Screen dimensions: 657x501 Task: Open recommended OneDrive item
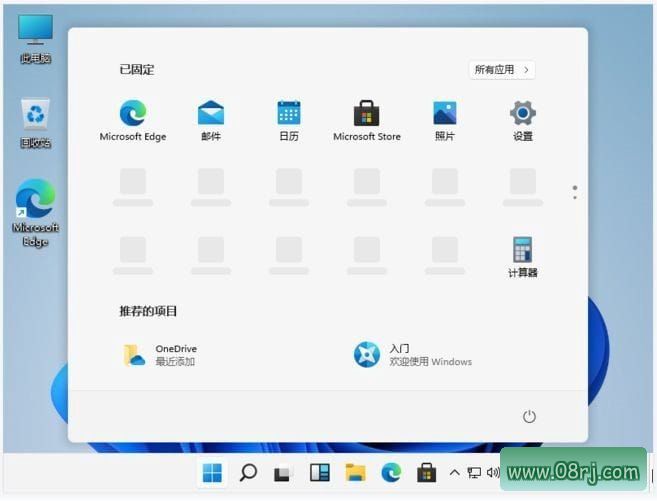pyautogui.click(x=160, y=355)
